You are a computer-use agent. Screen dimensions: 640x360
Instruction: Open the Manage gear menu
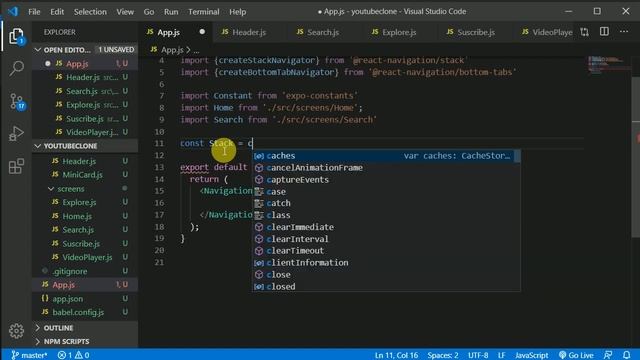[16, 331]
